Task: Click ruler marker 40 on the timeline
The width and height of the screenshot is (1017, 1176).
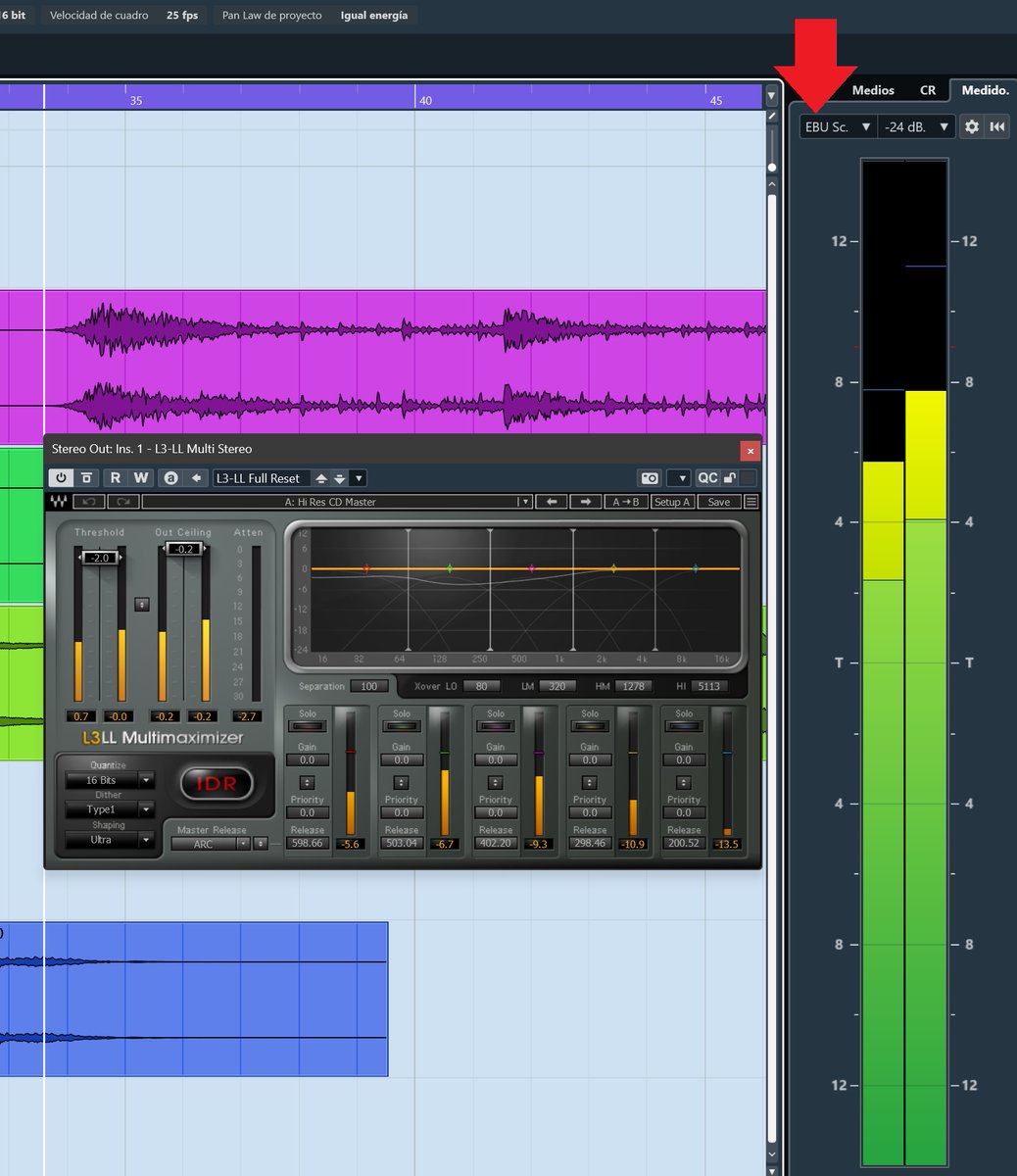Action: pyautogui.click(x=425, y=100)
